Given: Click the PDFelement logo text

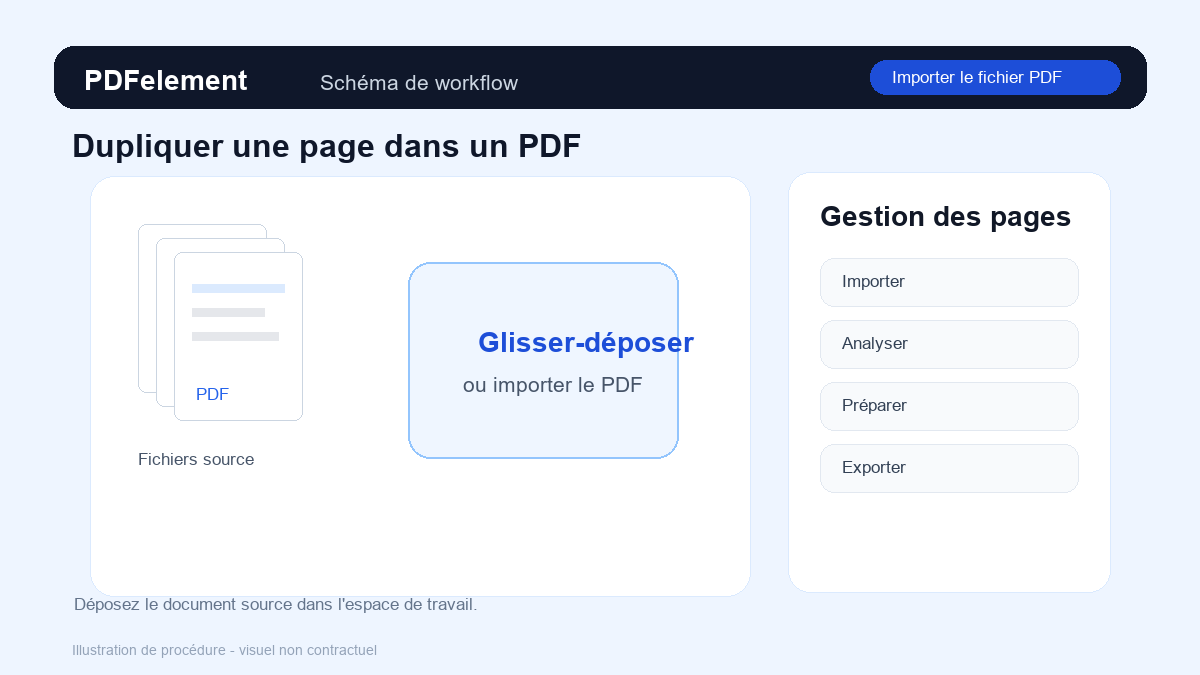Looking at the screenshot, I should pos(166,81).
